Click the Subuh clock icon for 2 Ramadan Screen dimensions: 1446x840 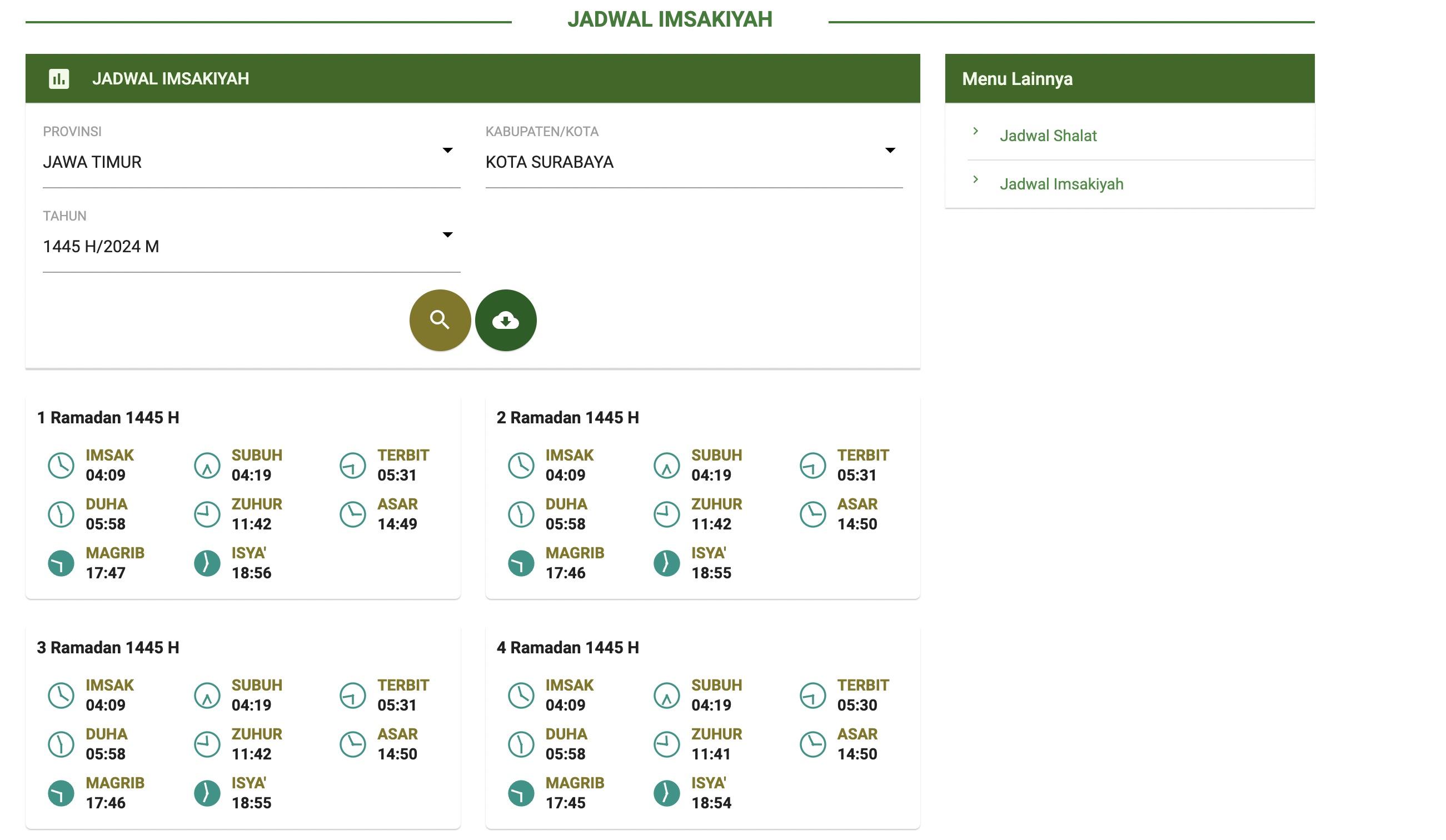[x=666, y=465]
